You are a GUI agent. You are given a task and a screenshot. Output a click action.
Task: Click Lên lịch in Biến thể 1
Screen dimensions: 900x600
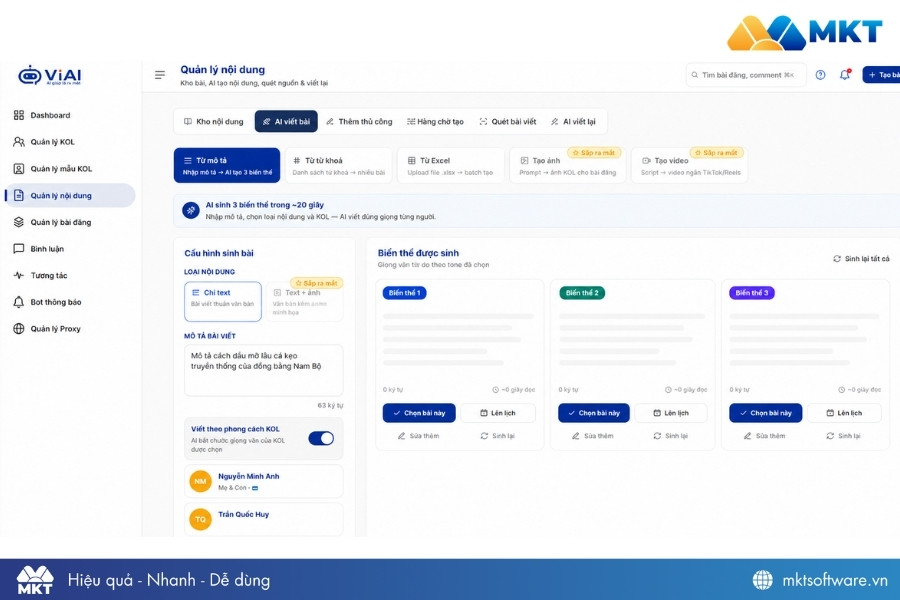[x=498, y=413]
